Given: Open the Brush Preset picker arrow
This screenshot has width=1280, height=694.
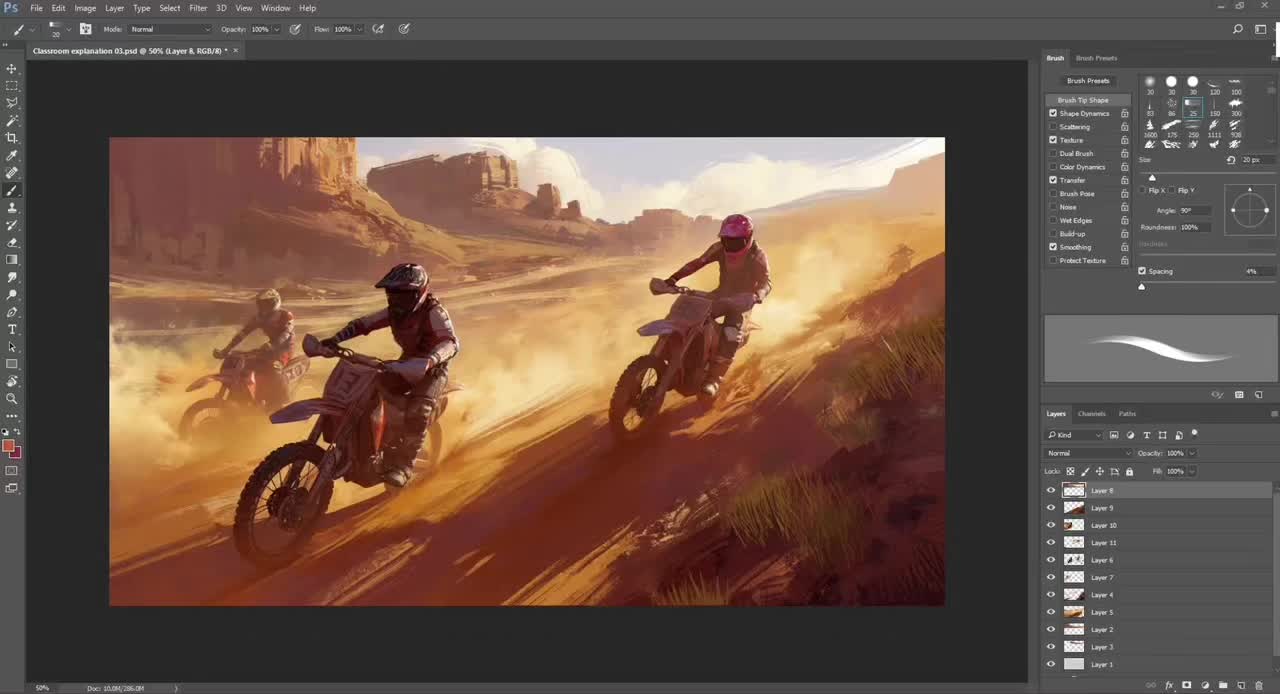Looking at the screenshot, I should pyautogui.click(x=68, y=29).
